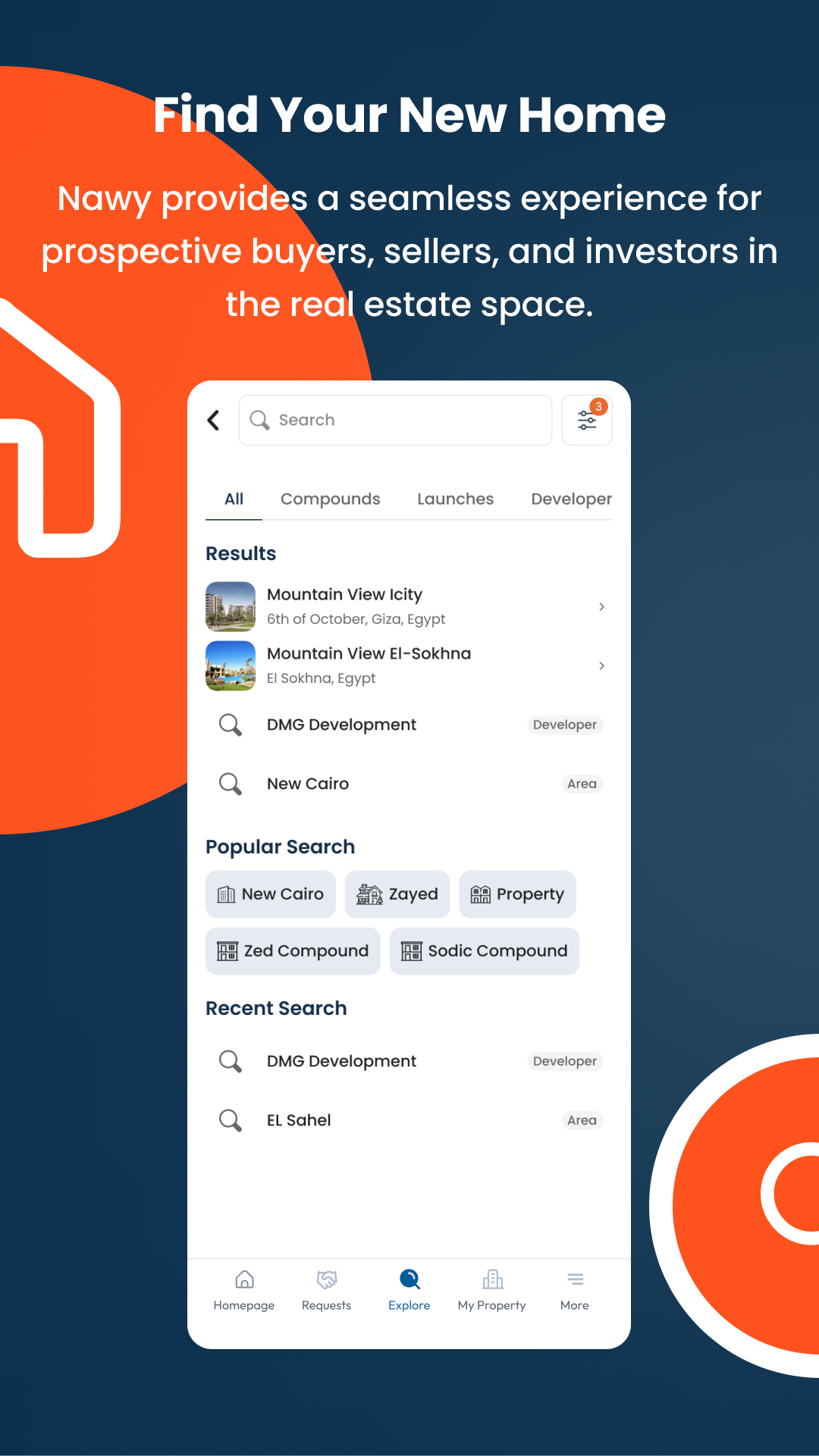
Task: Click '6th of October, Giza, Egypt' location text
Action: coord(356,619)
